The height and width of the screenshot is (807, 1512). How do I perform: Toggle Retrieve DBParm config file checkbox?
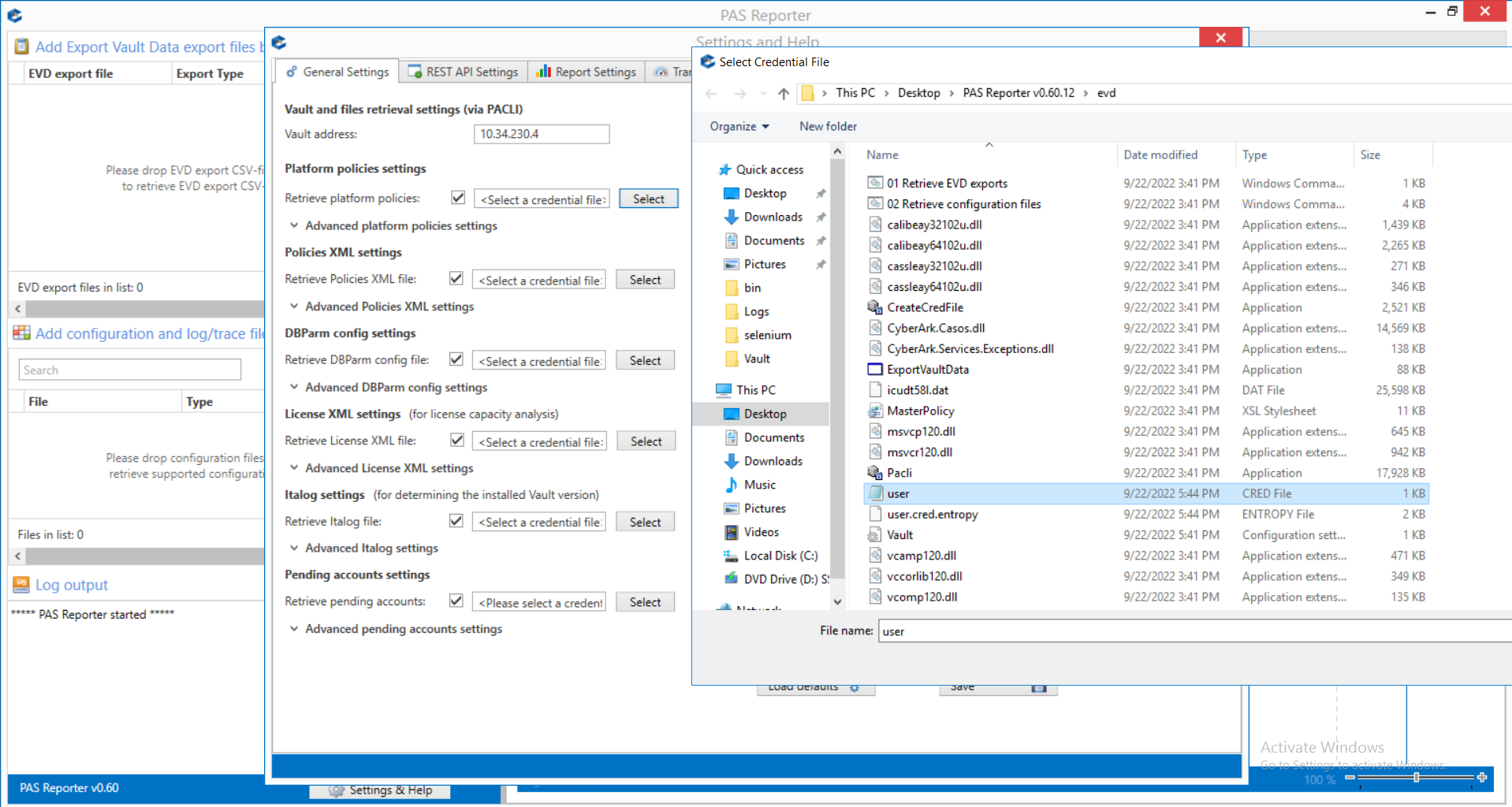coord(456,359)
